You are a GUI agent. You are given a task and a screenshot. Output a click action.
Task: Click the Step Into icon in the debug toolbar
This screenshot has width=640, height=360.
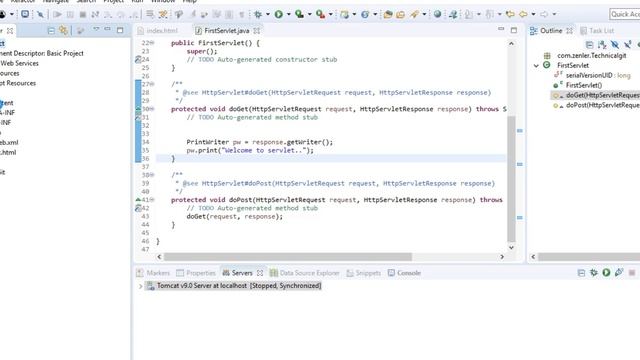[108, 15]
